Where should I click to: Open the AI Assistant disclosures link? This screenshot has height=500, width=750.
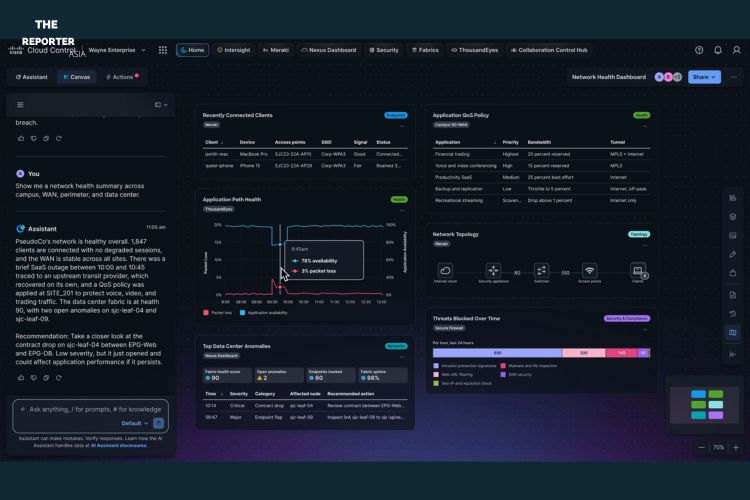119,445
